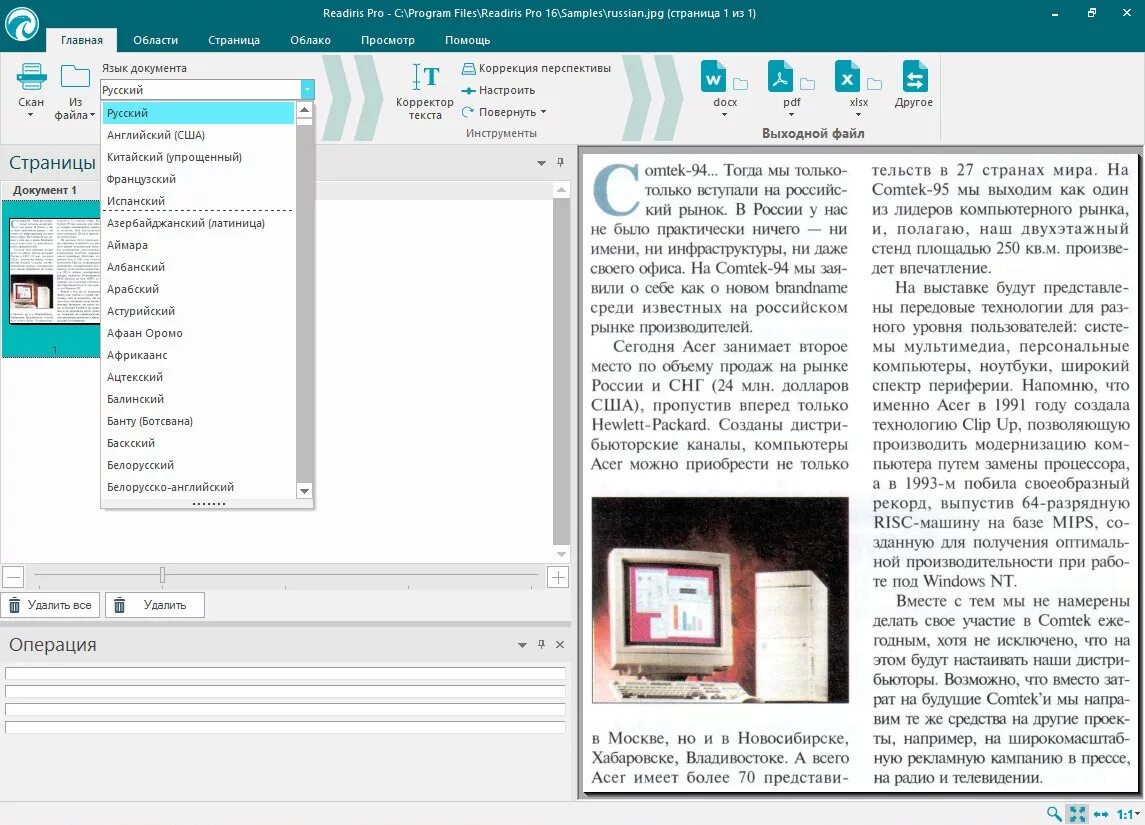Select Арабский language
1145x825 pixels.
click(x=198, y=289)
